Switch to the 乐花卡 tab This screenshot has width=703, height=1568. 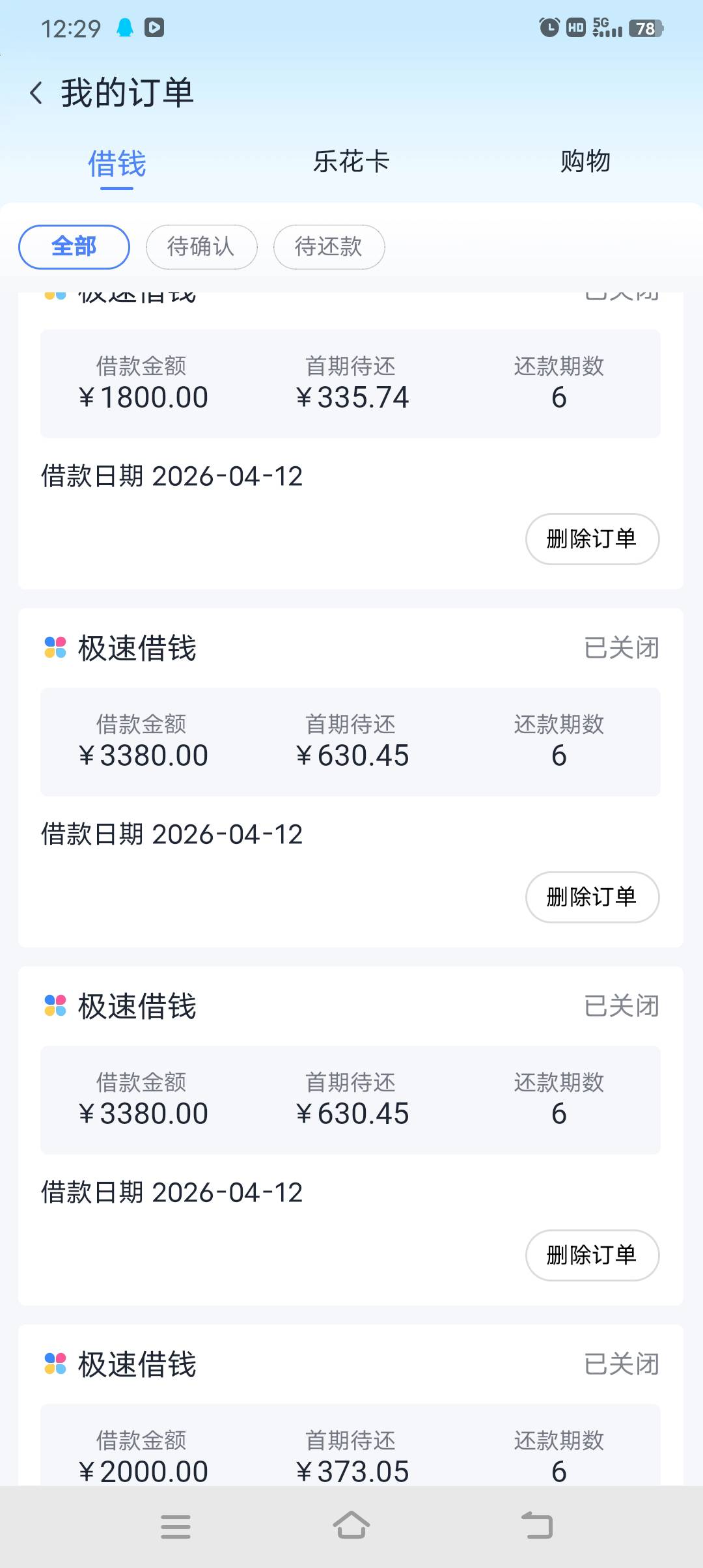(351, 161)
